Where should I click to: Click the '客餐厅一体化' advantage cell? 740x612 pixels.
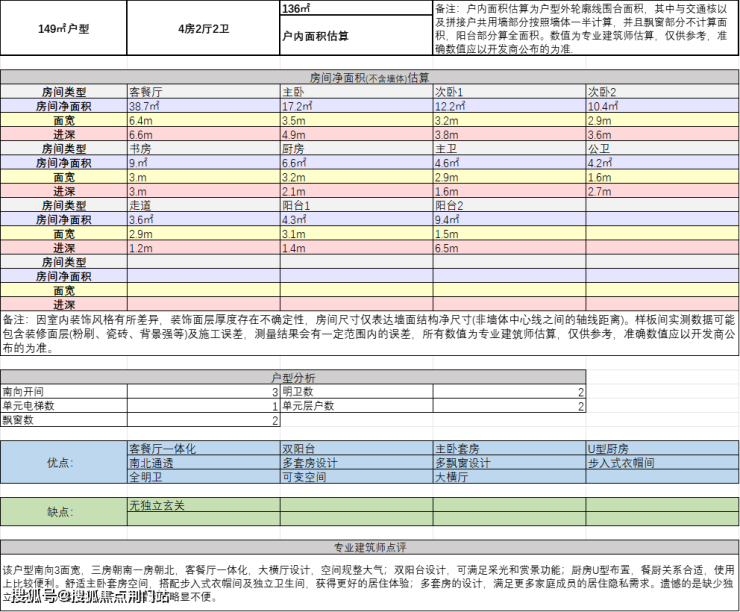pyautogui.click(x=203, y=448)
